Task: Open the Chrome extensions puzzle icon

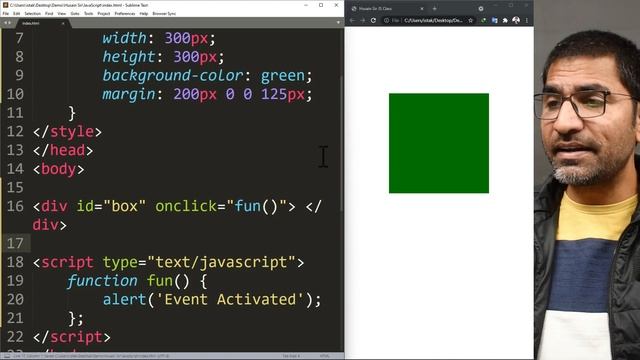Action: (x=505, y=20)
